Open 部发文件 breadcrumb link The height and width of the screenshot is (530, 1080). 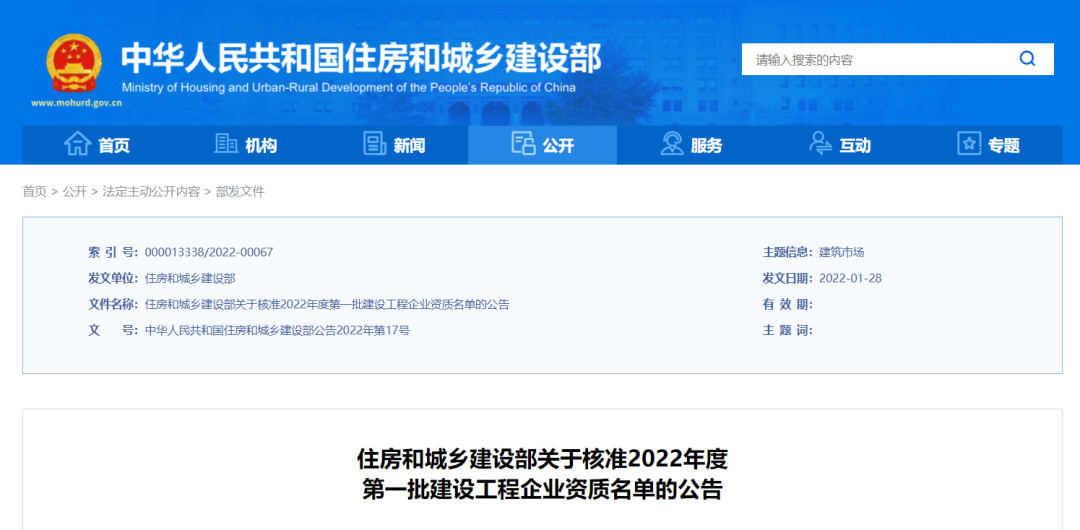pos(240,192)
